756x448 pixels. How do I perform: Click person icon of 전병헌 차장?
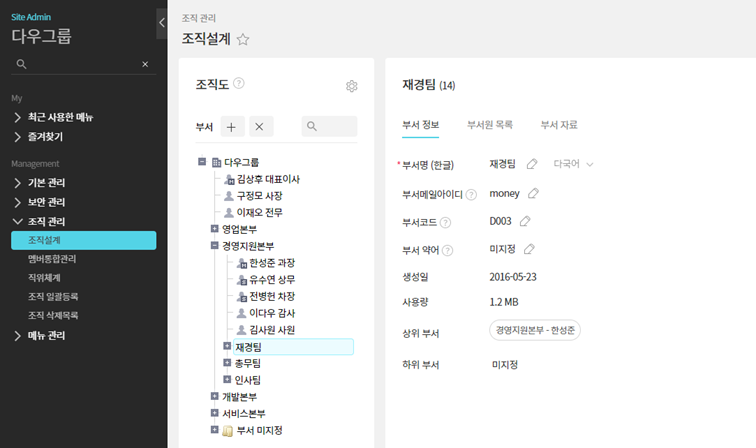point(242,297)
